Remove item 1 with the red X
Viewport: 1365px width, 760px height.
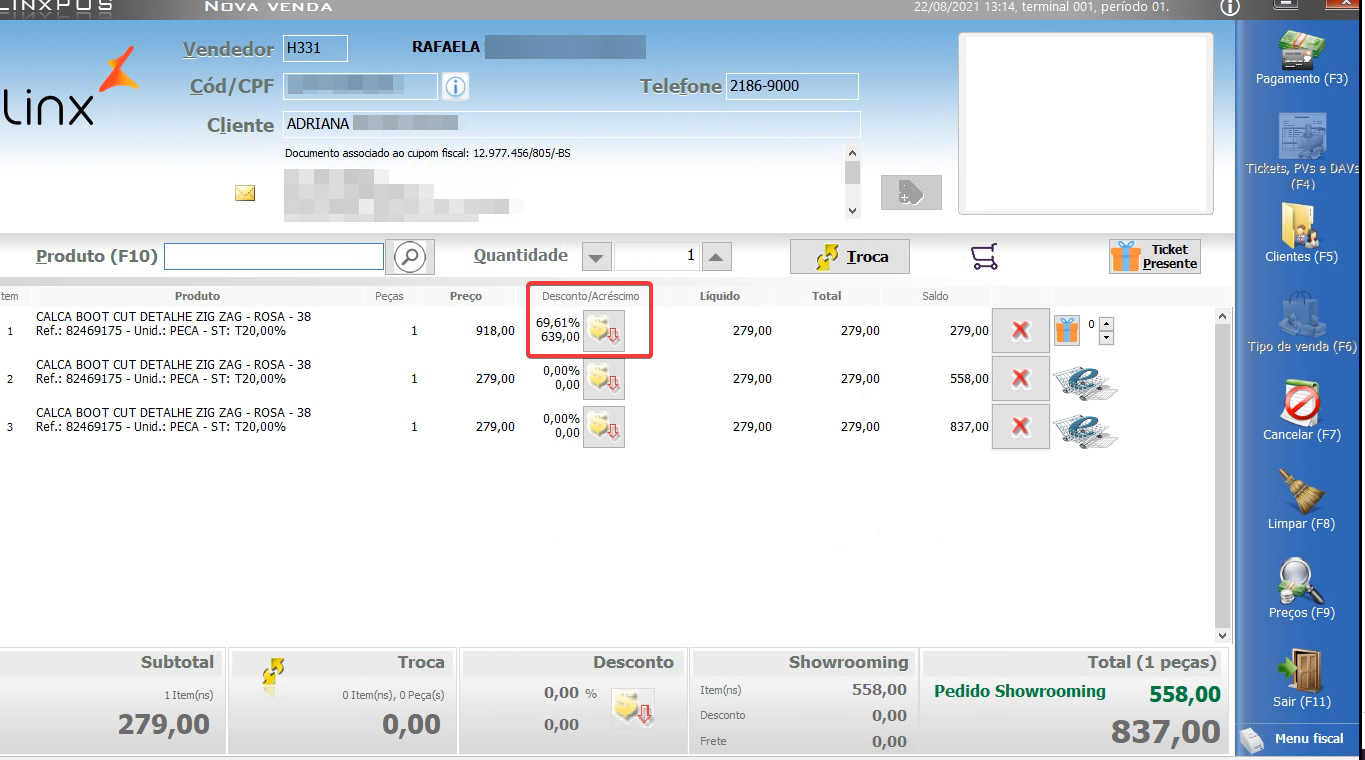(x=1020, y=330)
